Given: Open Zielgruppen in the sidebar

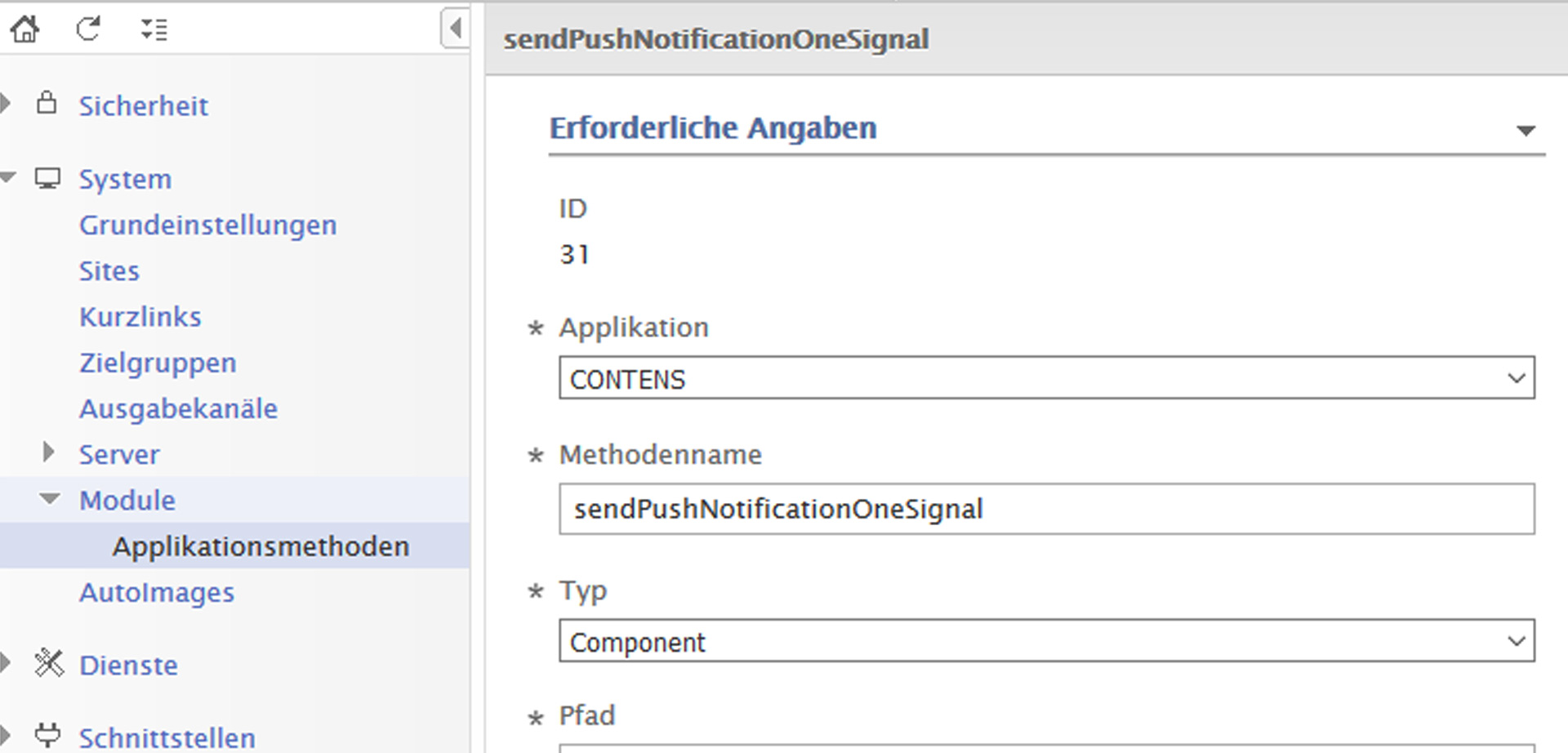Looking at the screenshot, I should point(158,363).
